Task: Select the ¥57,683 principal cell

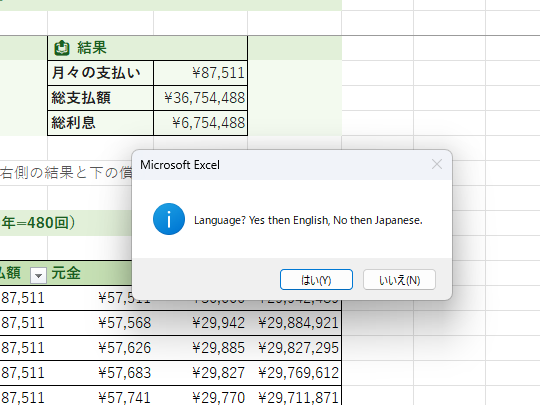Action: point(101,373)
